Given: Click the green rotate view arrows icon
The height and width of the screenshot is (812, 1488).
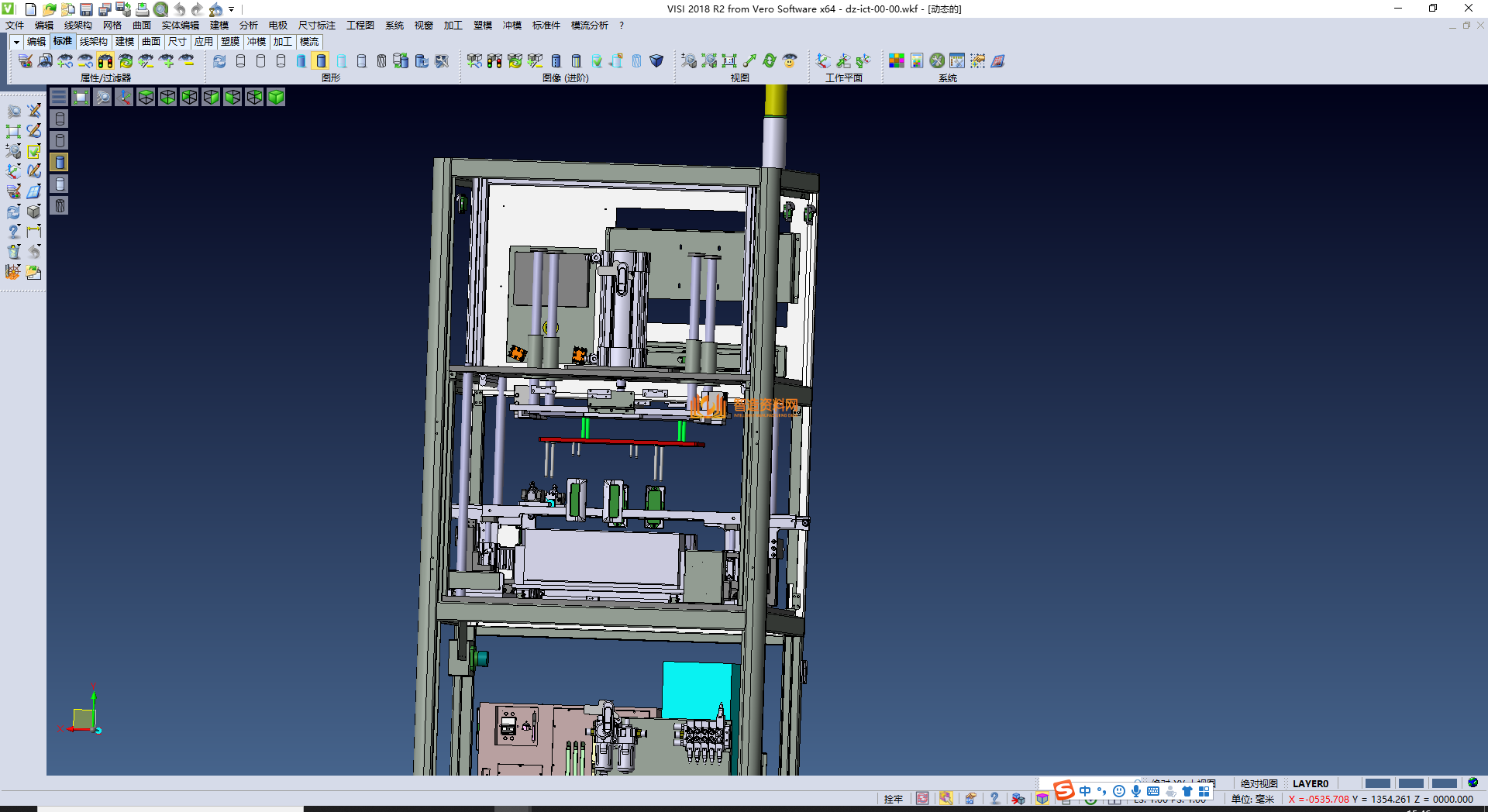Looking at the screenshot, I should (769, 60).
